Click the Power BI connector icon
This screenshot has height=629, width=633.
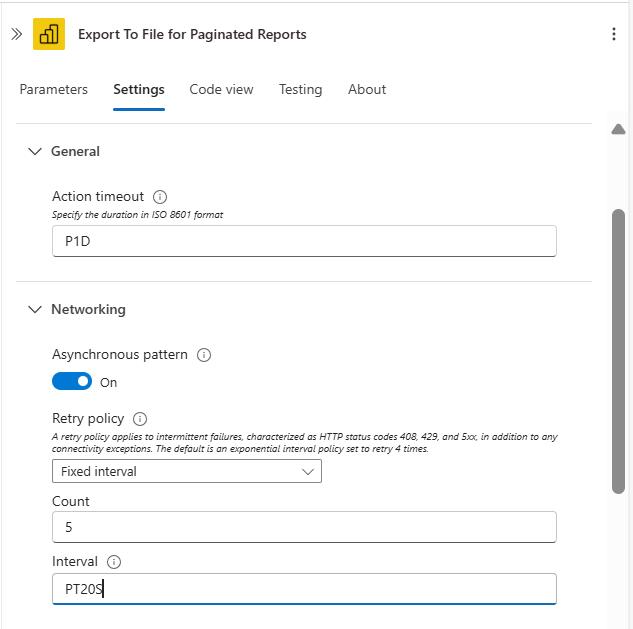tap(49, 34)
